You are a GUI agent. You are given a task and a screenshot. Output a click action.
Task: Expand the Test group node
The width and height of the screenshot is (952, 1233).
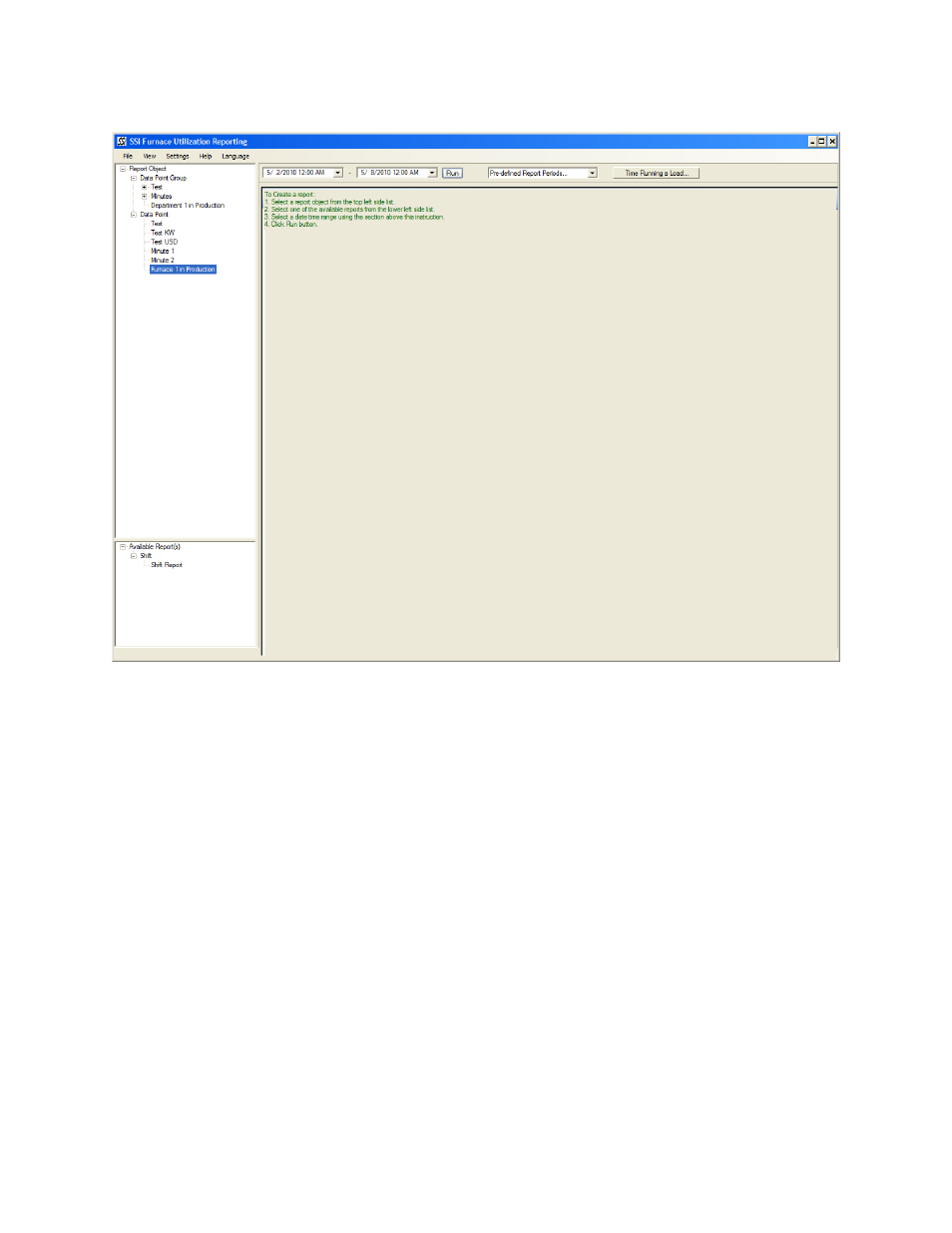click(144, 188)
